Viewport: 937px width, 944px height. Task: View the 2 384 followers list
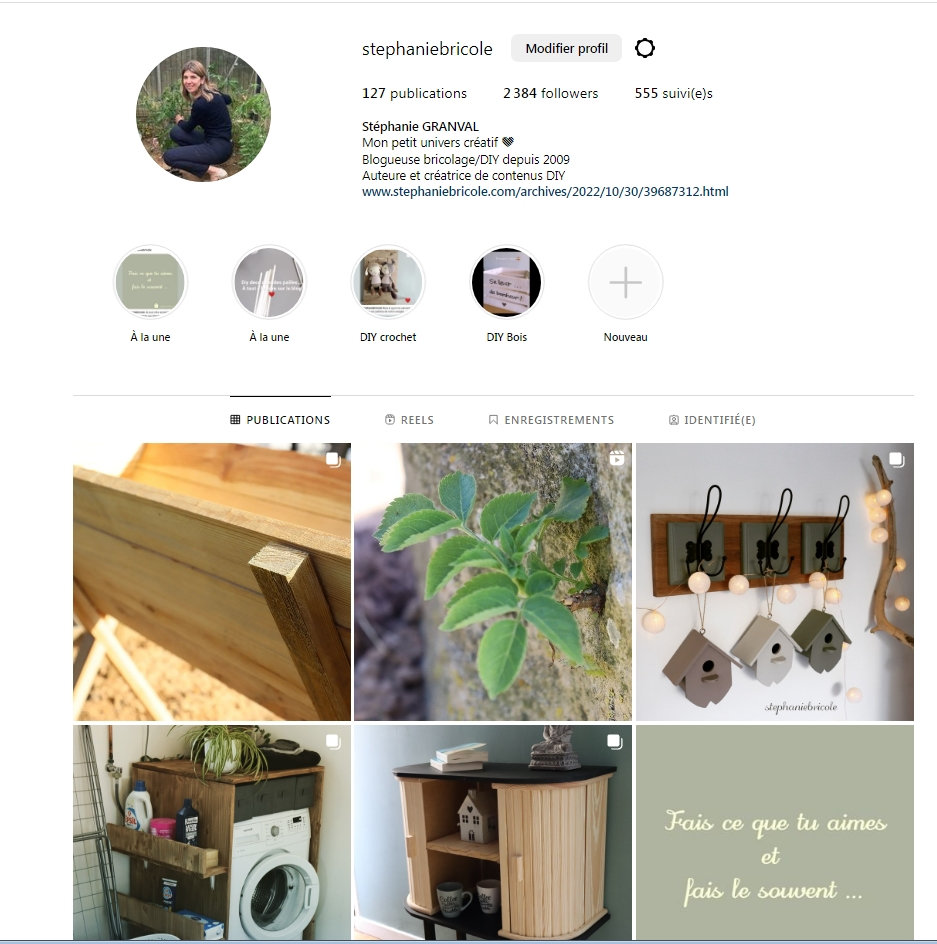pos(550,93)
